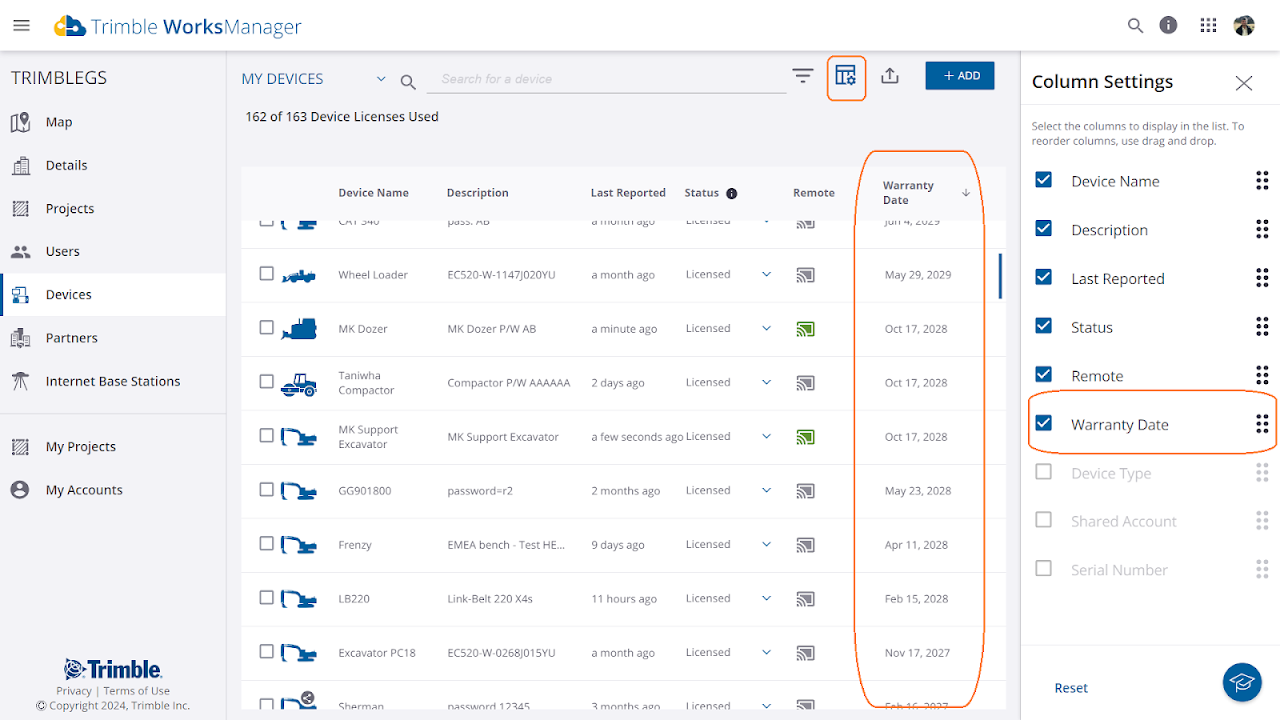
Task: Open the Privacy link
Action: pos(74,691)
